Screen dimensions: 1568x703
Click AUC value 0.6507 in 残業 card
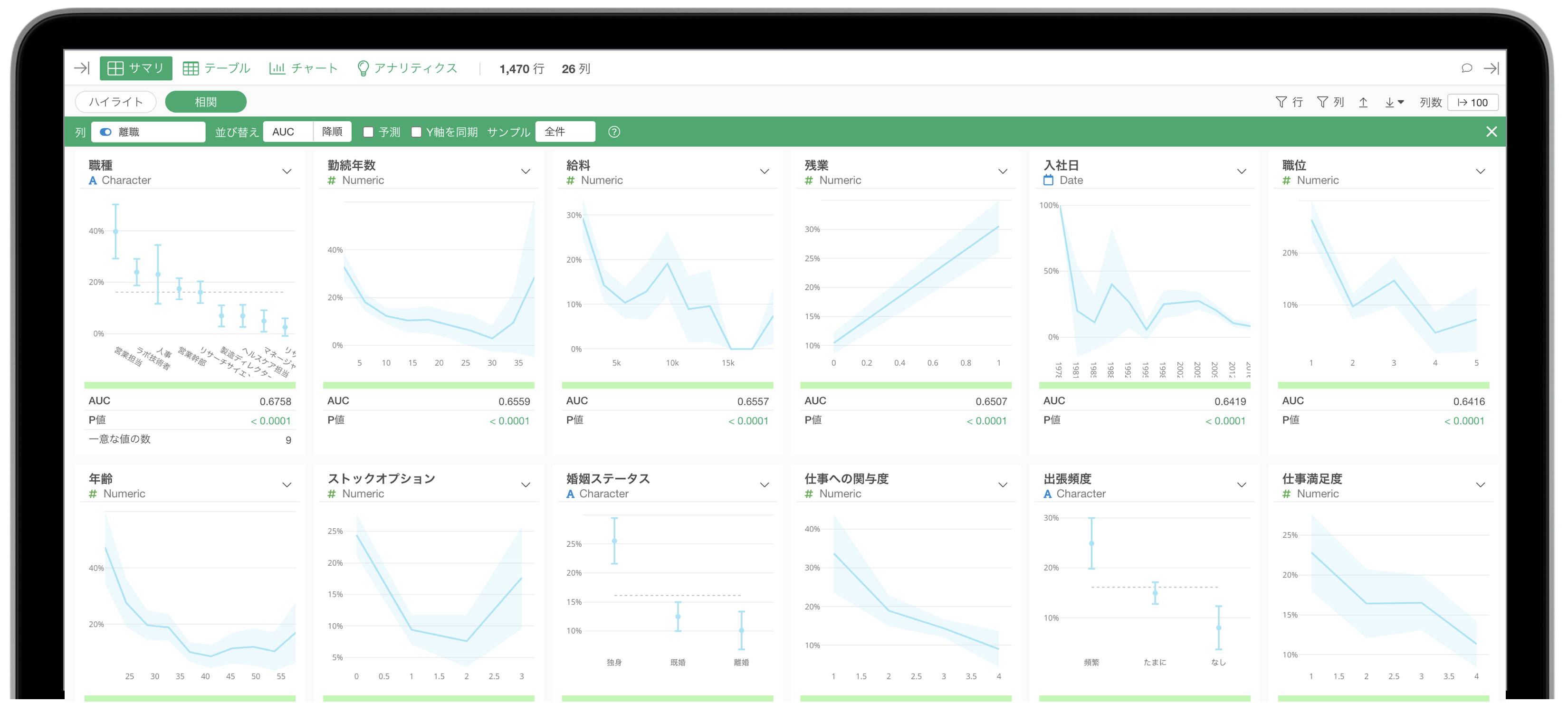pos(991,402)
